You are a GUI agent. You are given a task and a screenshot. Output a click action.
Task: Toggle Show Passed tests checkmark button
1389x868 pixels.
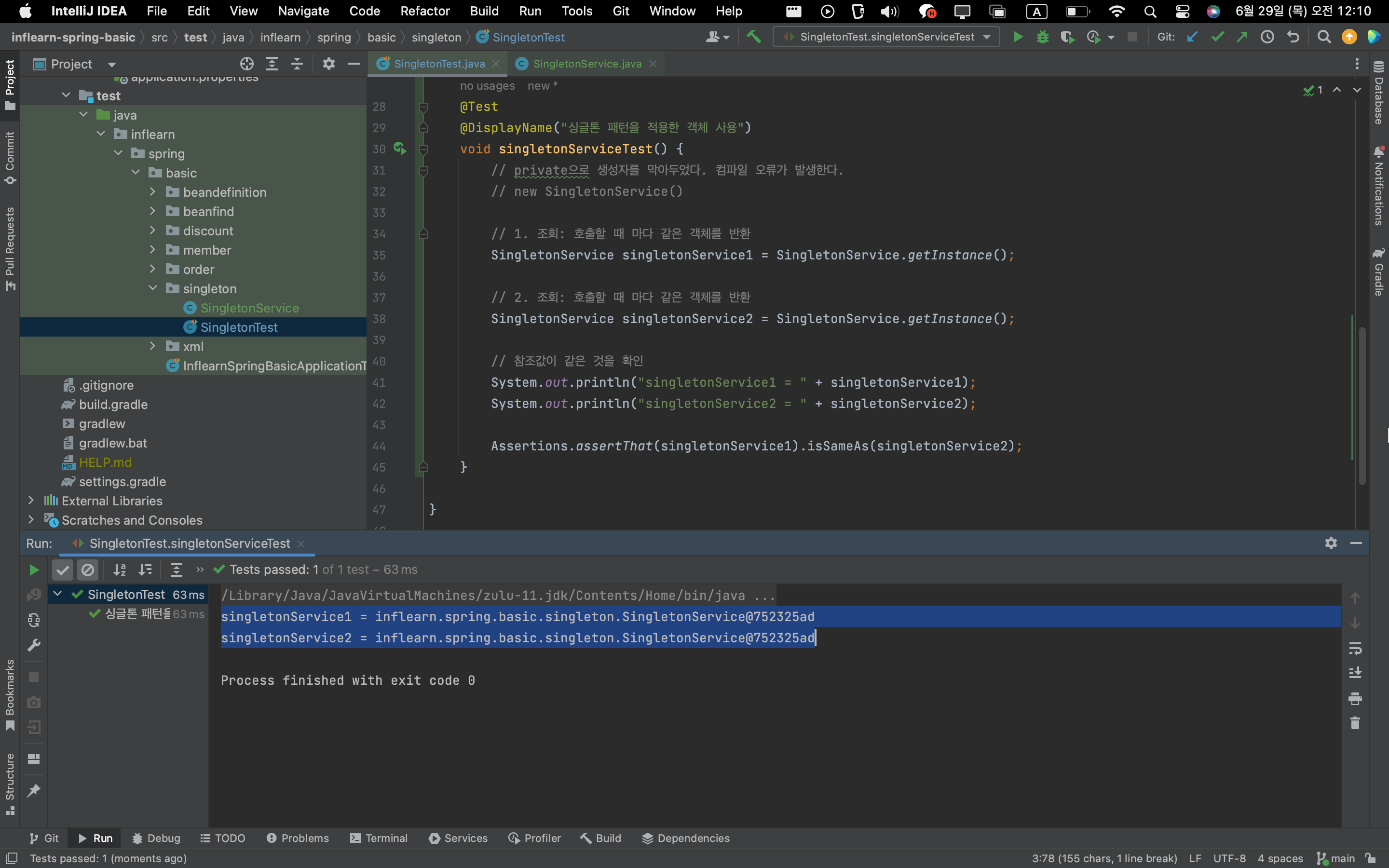63,570
